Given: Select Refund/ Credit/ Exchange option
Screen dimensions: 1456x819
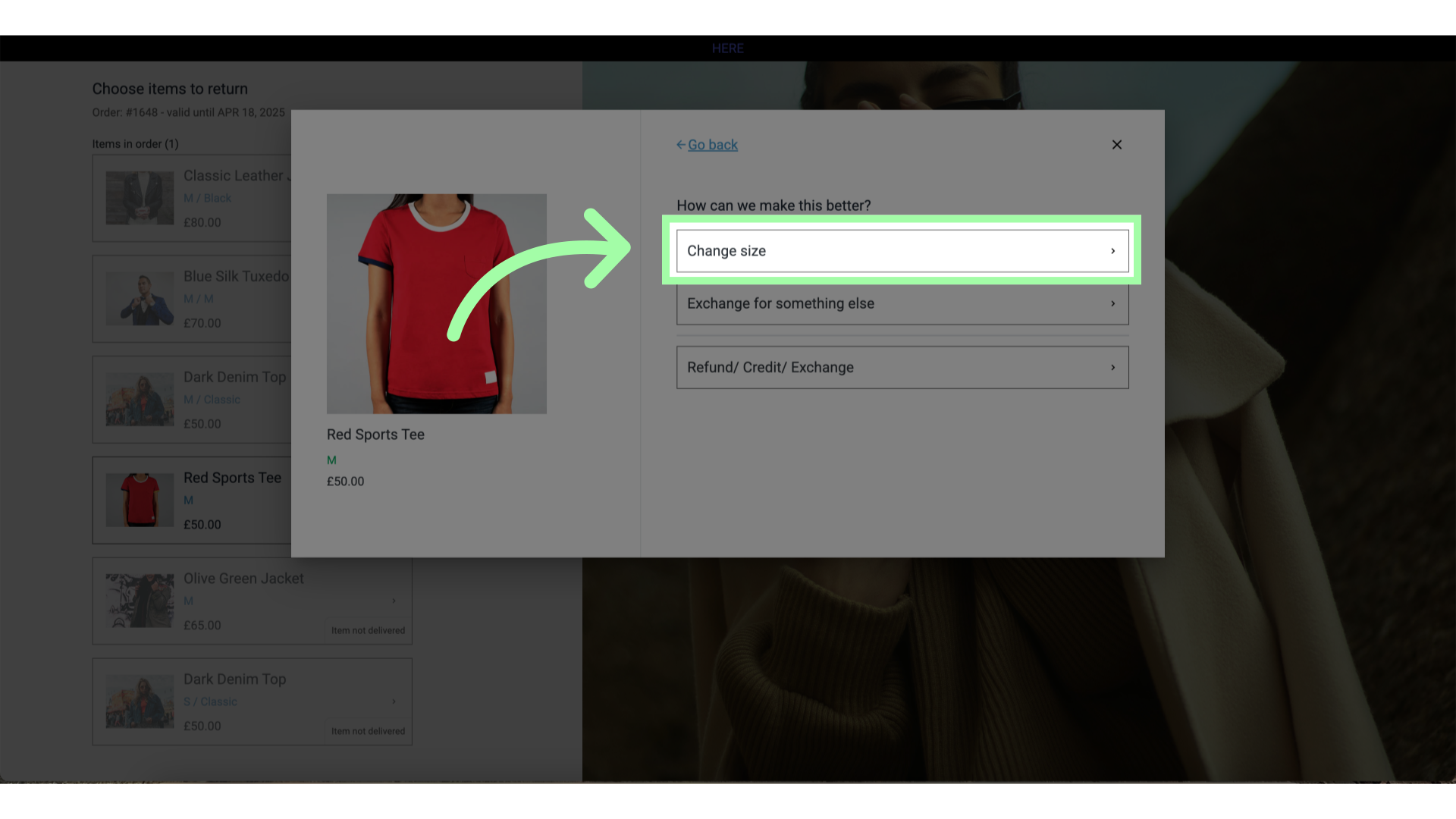Looking at the screenshot, I should pyautogui.click(x=902, y=368).
